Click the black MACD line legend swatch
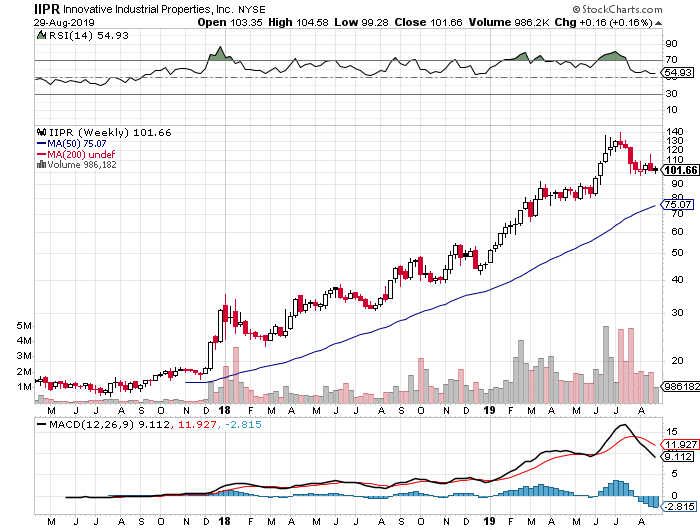Screen dimensions: 700x530 click(x=42, y=425)
